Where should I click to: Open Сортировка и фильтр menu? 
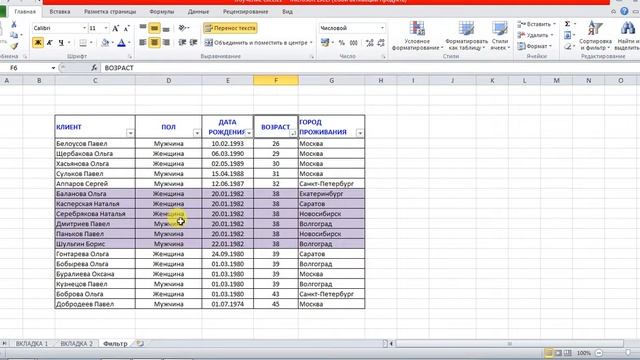pos(595,36)
